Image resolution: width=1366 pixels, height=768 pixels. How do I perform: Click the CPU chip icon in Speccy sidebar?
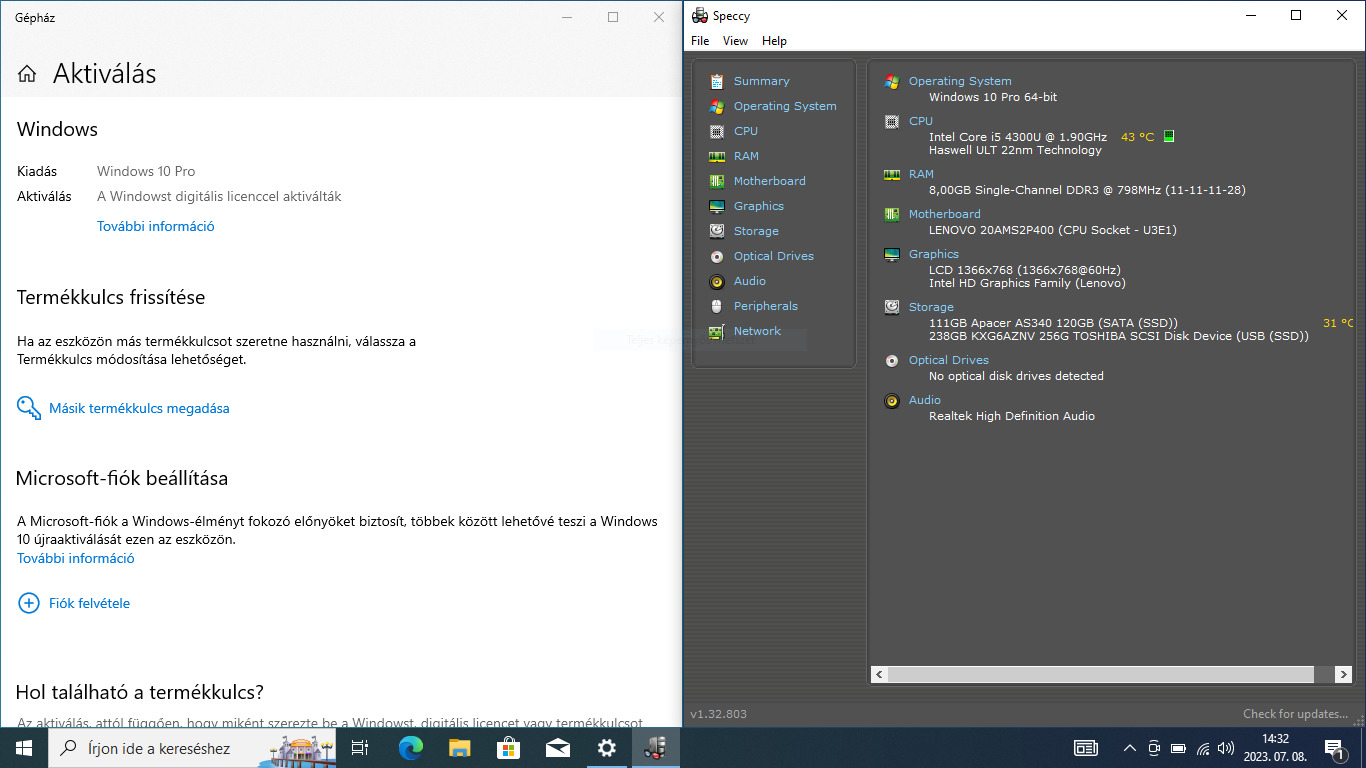click(x=716, y=131)
